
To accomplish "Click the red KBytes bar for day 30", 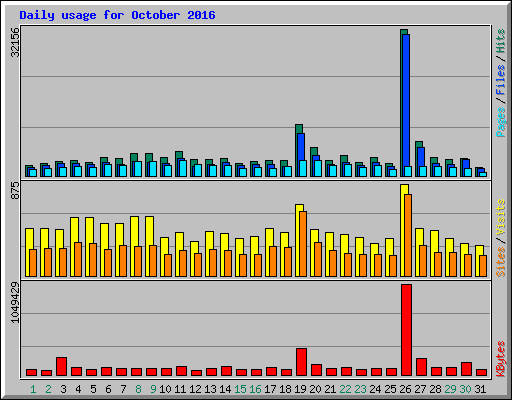I will (466, 369).
